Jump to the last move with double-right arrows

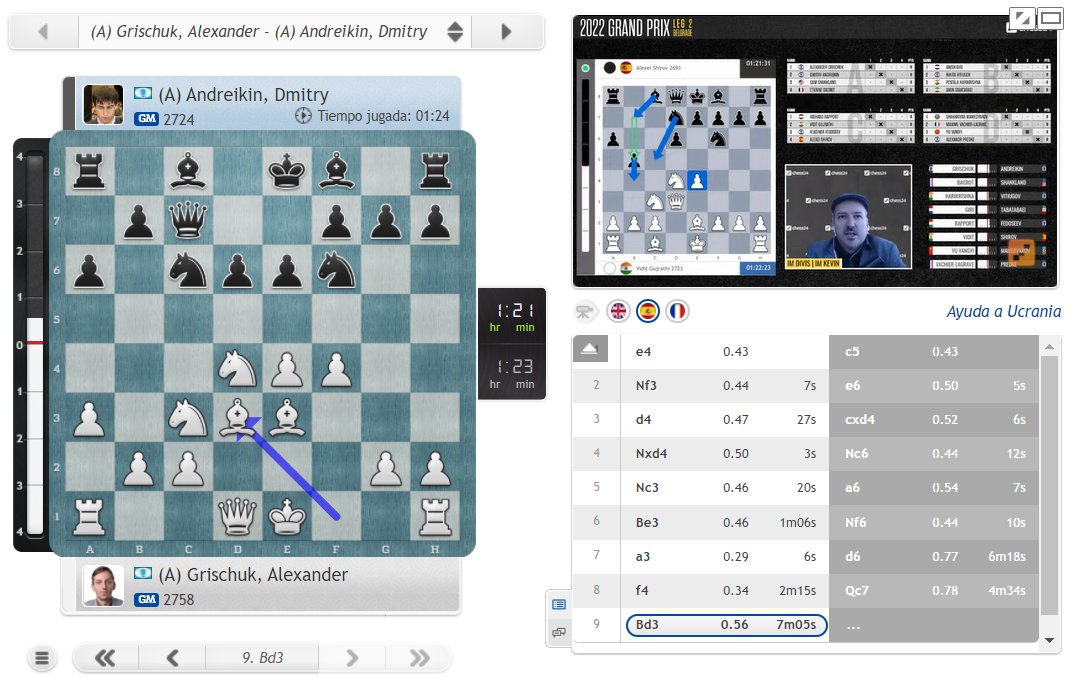[x=419, y=658]
